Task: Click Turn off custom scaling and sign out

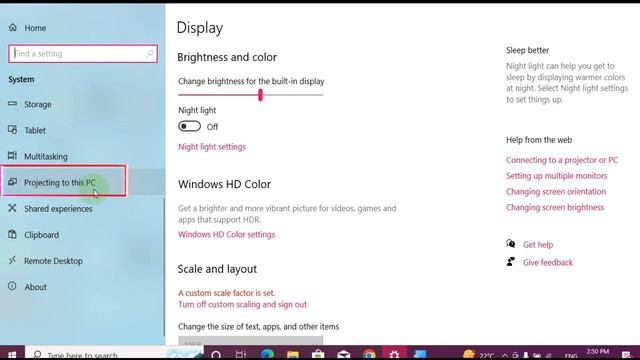Action: (242, 304)
